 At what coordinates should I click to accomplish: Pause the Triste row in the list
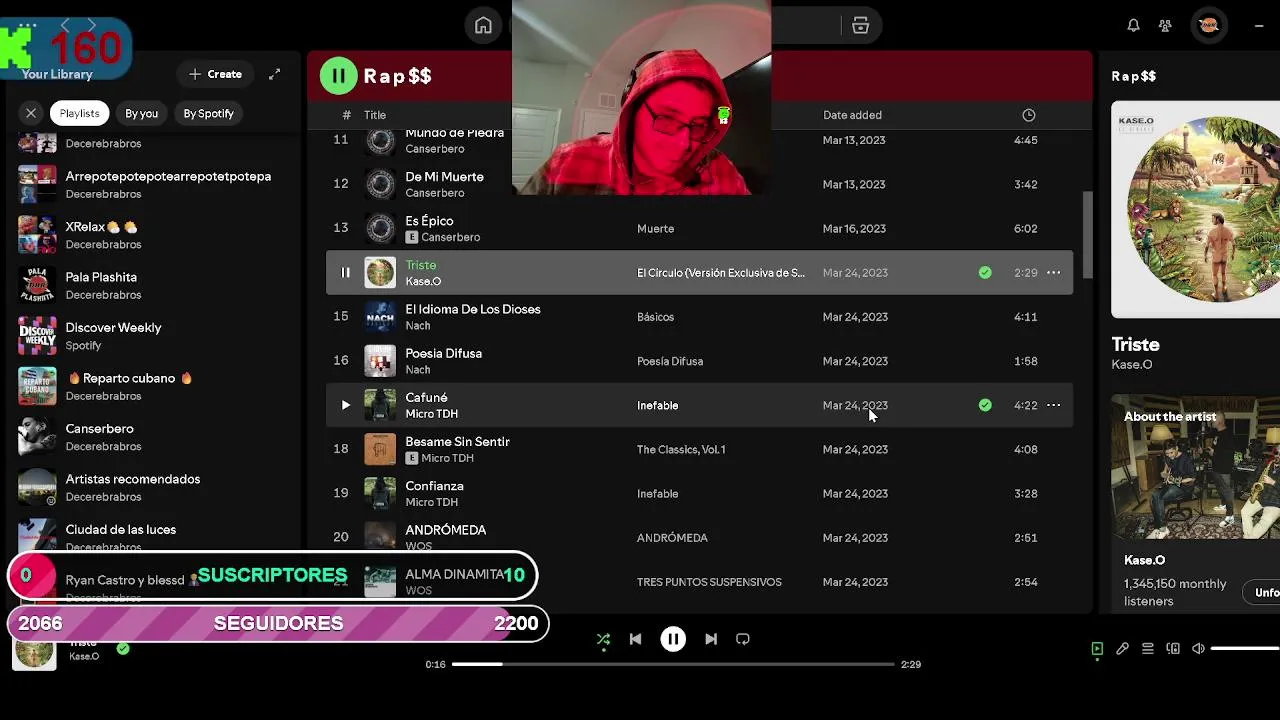pos(345,272)
